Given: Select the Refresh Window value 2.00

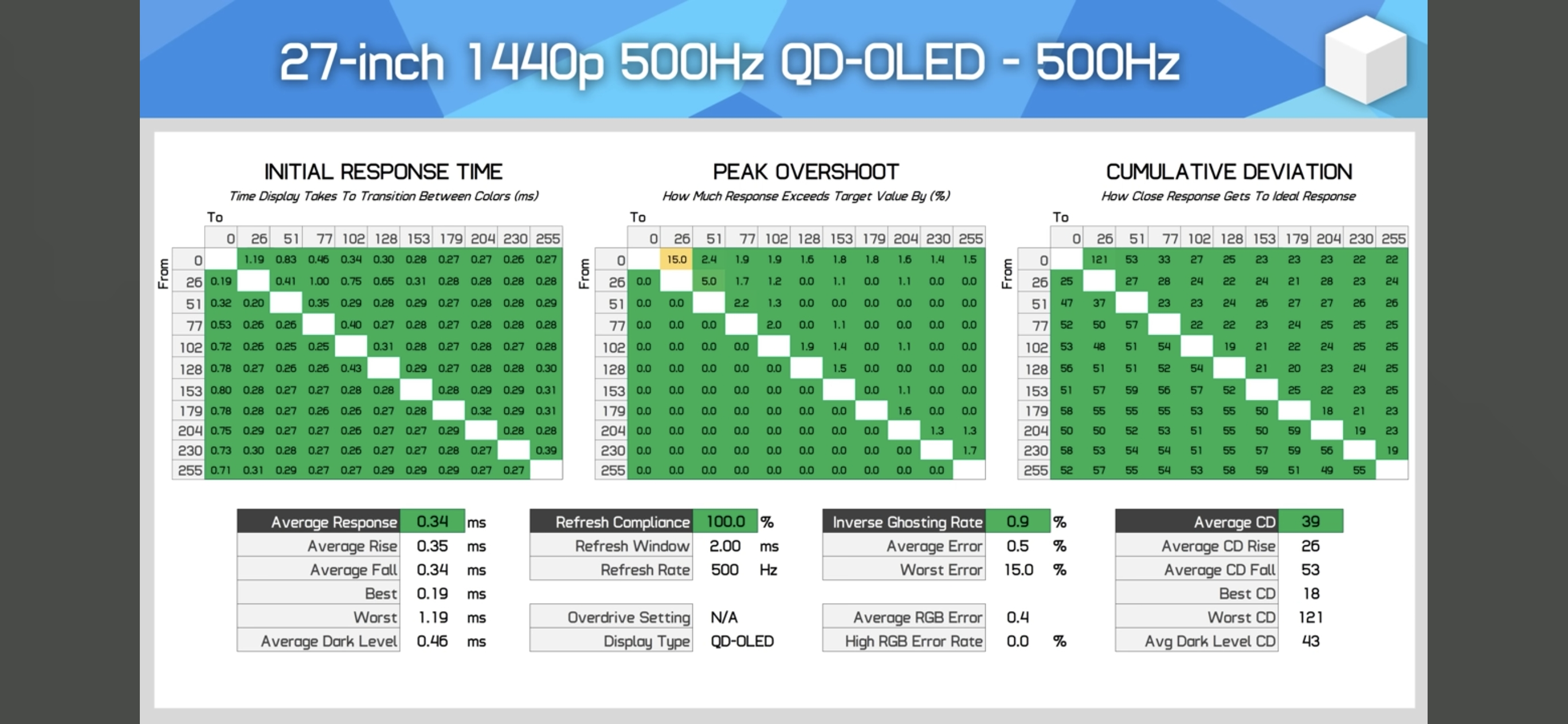Looking at the screenshot, I should click(x=724, y=546).
